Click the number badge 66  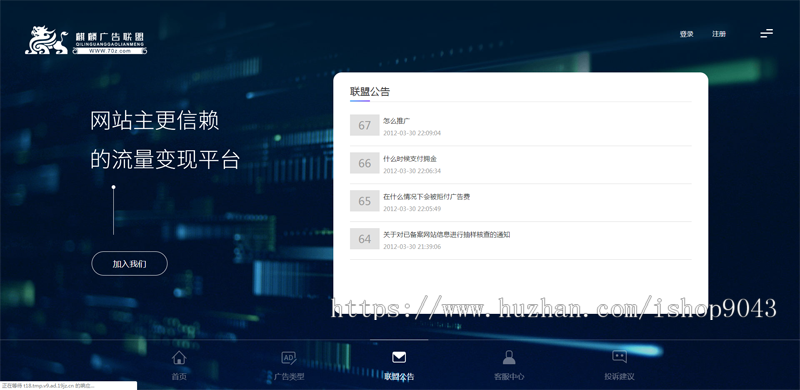pos(364,163)
